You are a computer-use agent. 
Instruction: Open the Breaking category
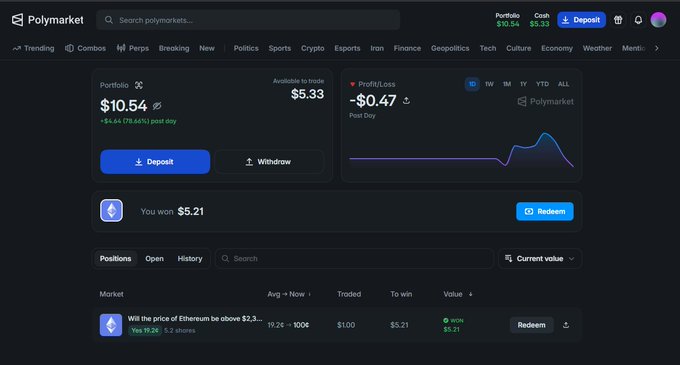coord(174,48)
